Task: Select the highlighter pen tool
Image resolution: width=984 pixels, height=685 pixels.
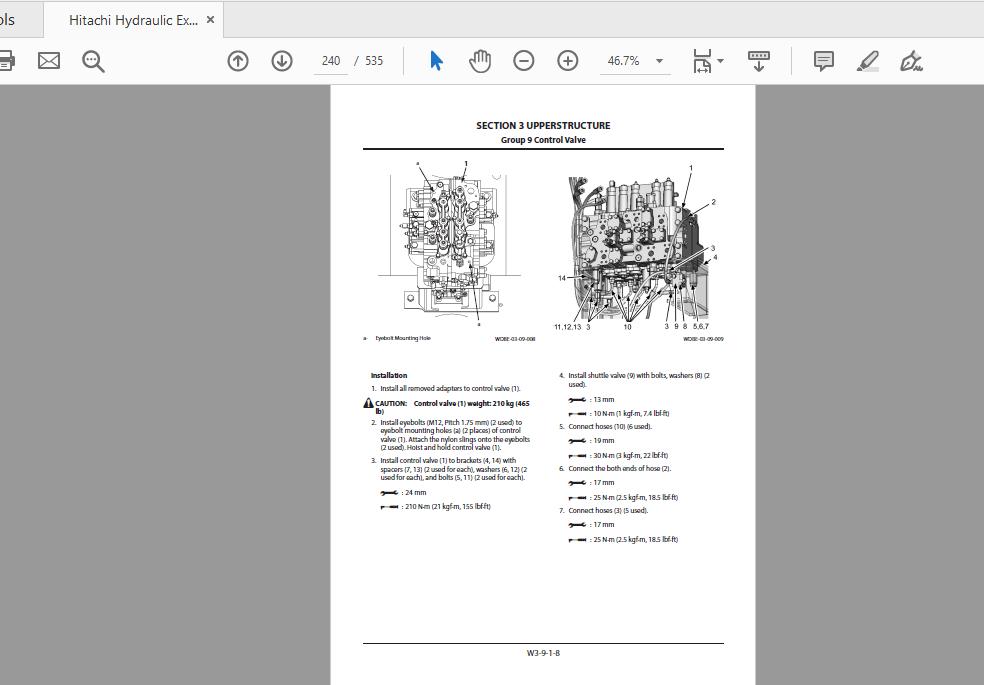Action: point(867,61)
